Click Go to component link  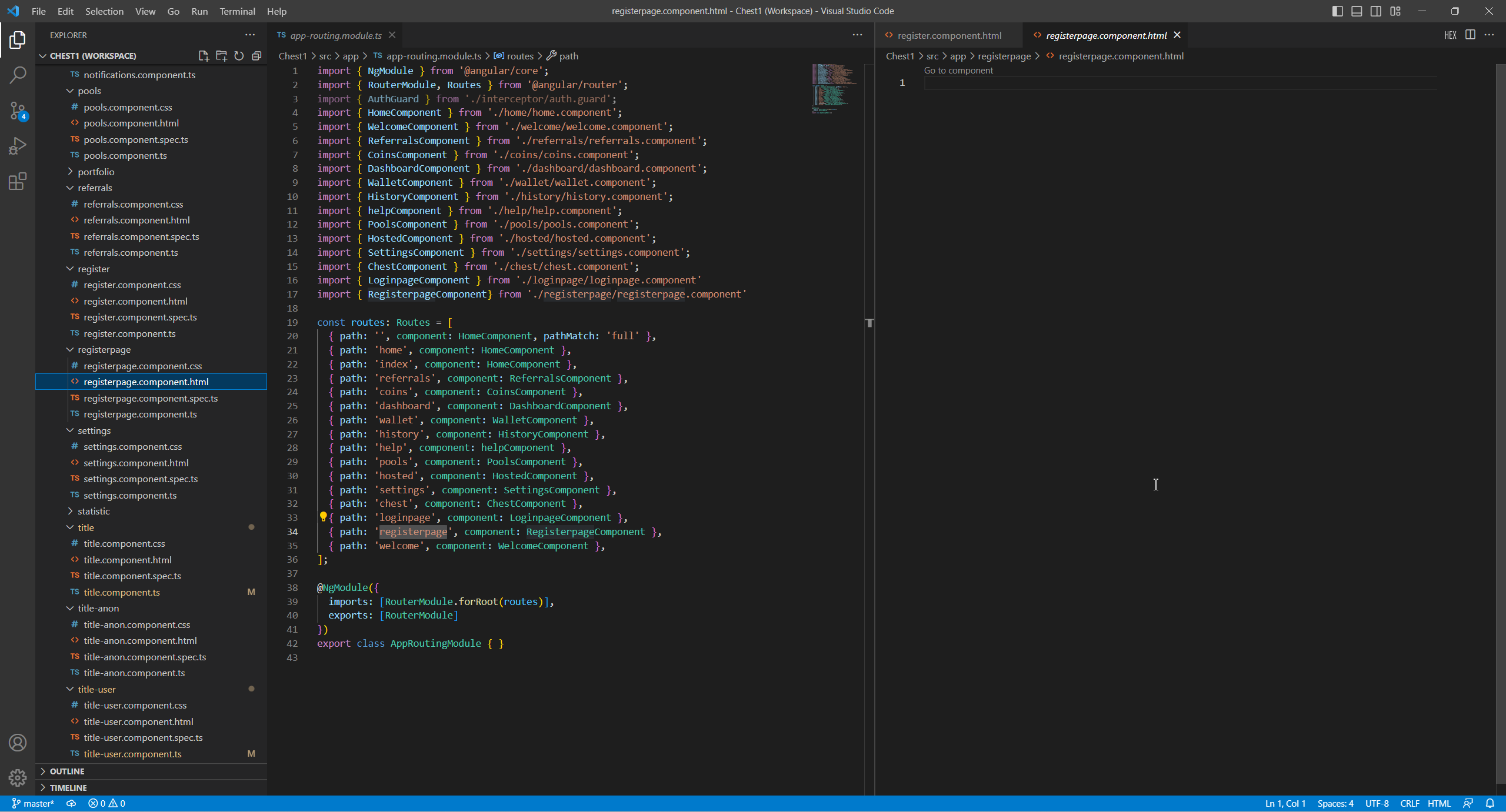point(958,70)
